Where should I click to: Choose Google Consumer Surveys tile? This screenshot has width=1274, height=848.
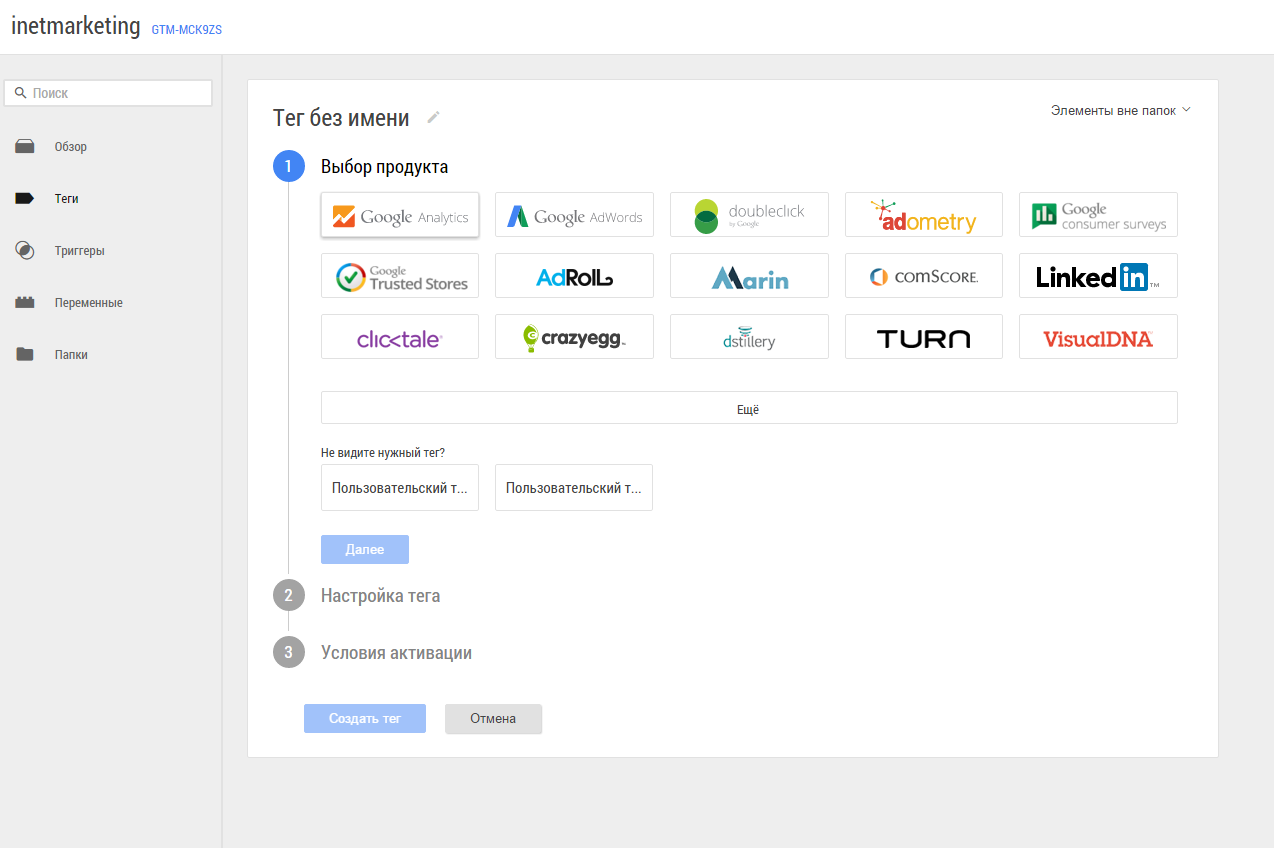(1098, 215)
